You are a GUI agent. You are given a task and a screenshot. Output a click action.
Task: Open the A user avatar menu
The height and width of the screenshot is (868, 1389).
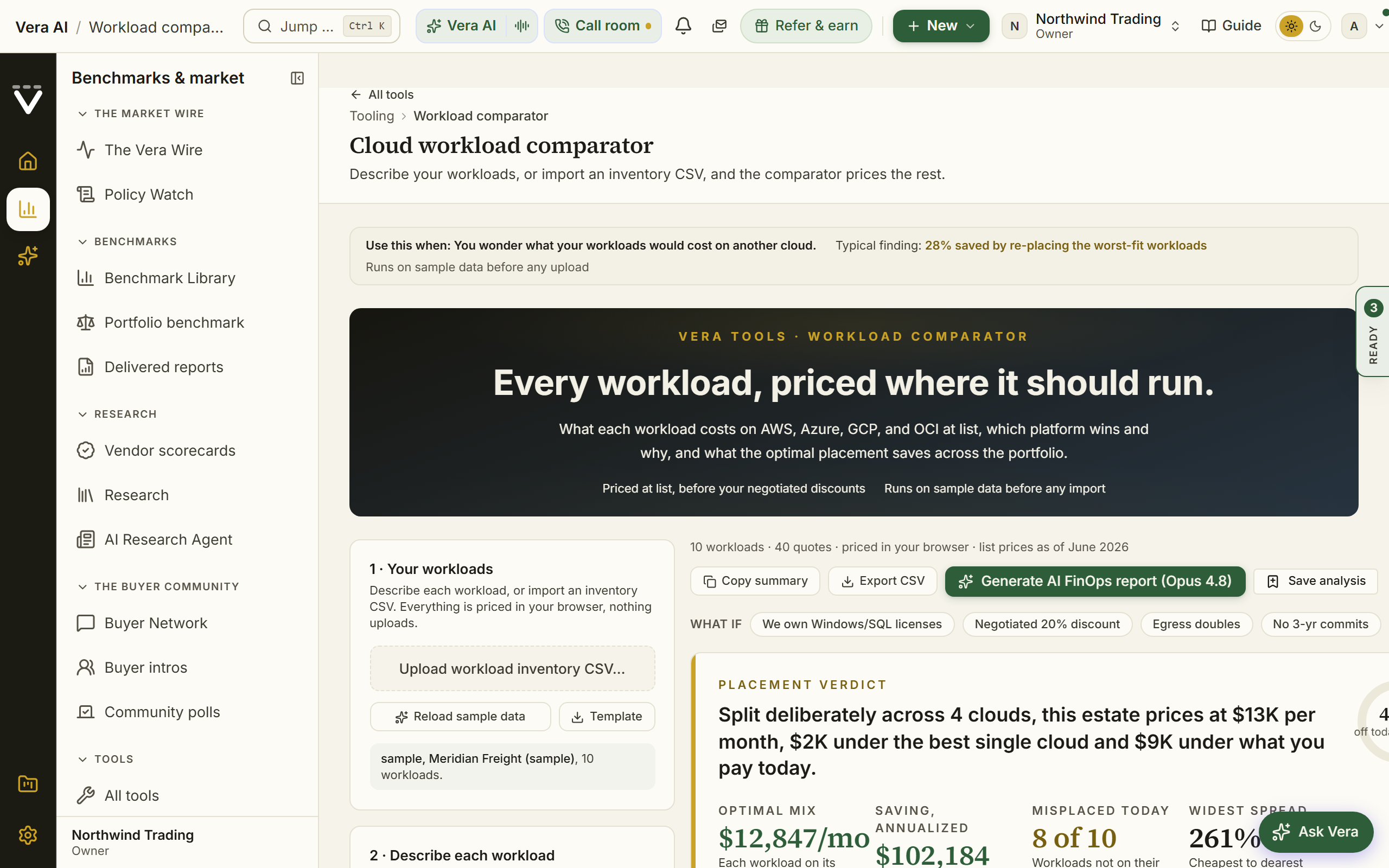[x=1354, y=26]
